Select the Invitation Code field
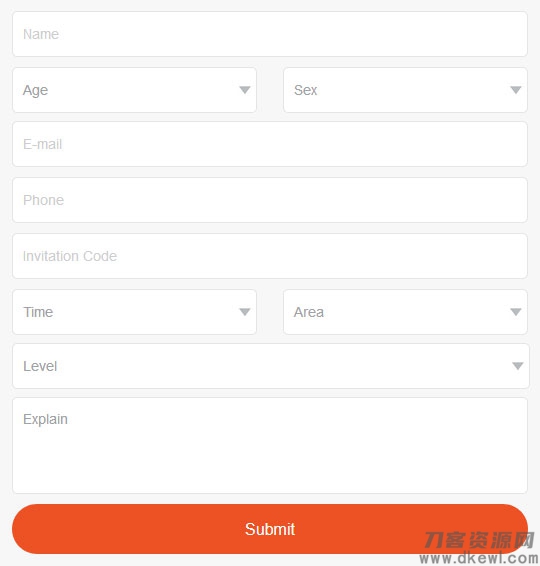The image size is (540, 566). [270, 256]
